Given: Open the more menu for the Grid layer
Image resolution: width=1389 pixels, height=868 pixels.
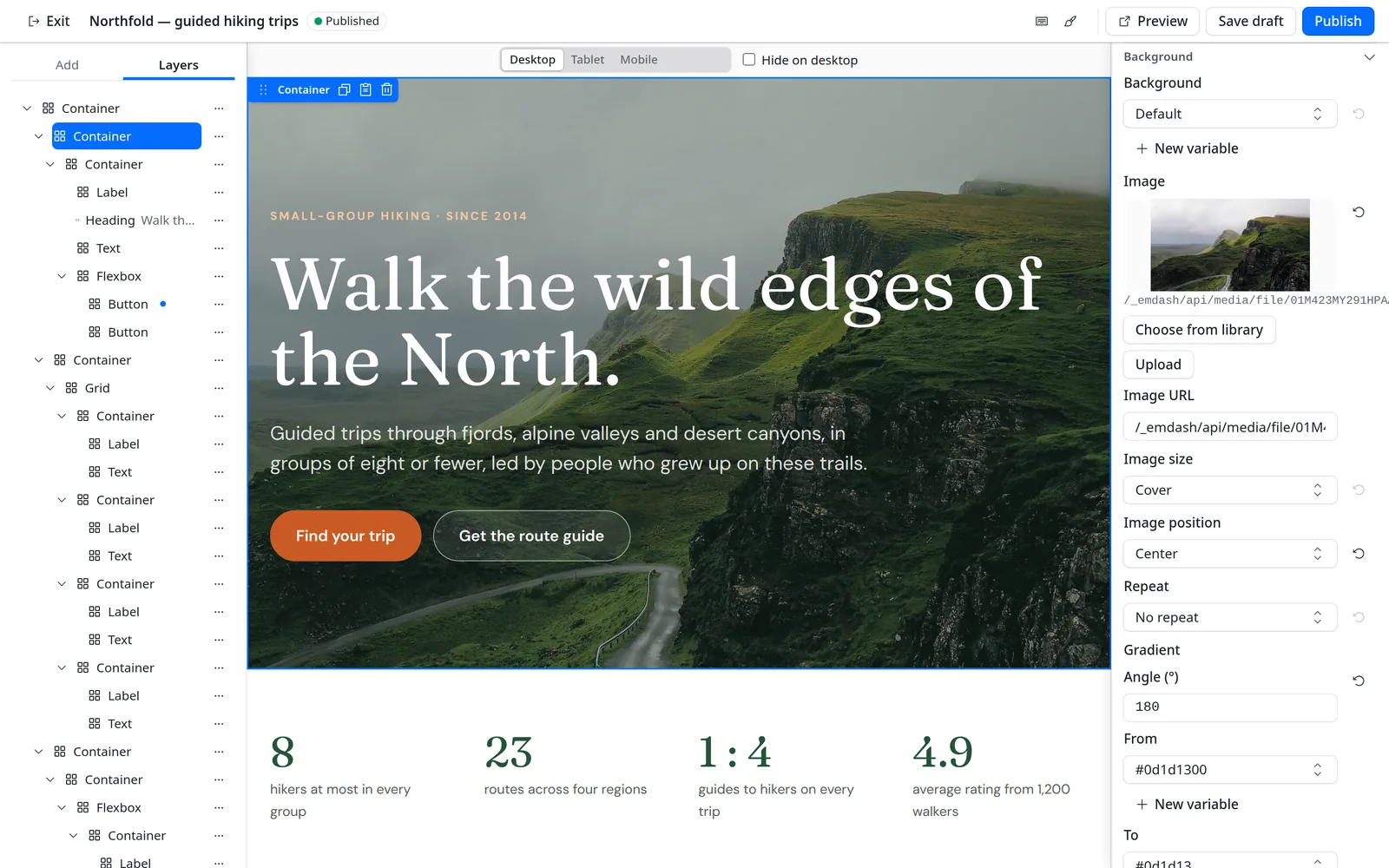Looking at the screenshot, I should (x=219, y=388).
